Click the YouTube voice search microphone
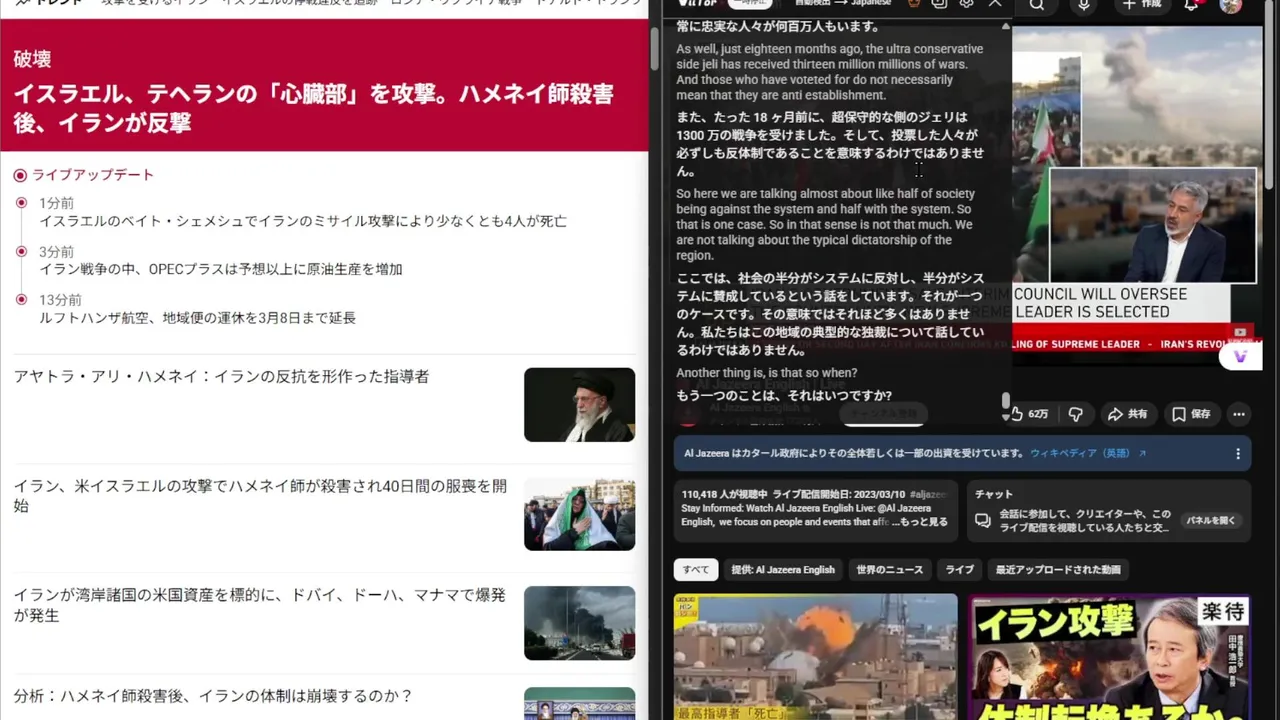This screenshot has height=720, width=1280. (1084, 5)
